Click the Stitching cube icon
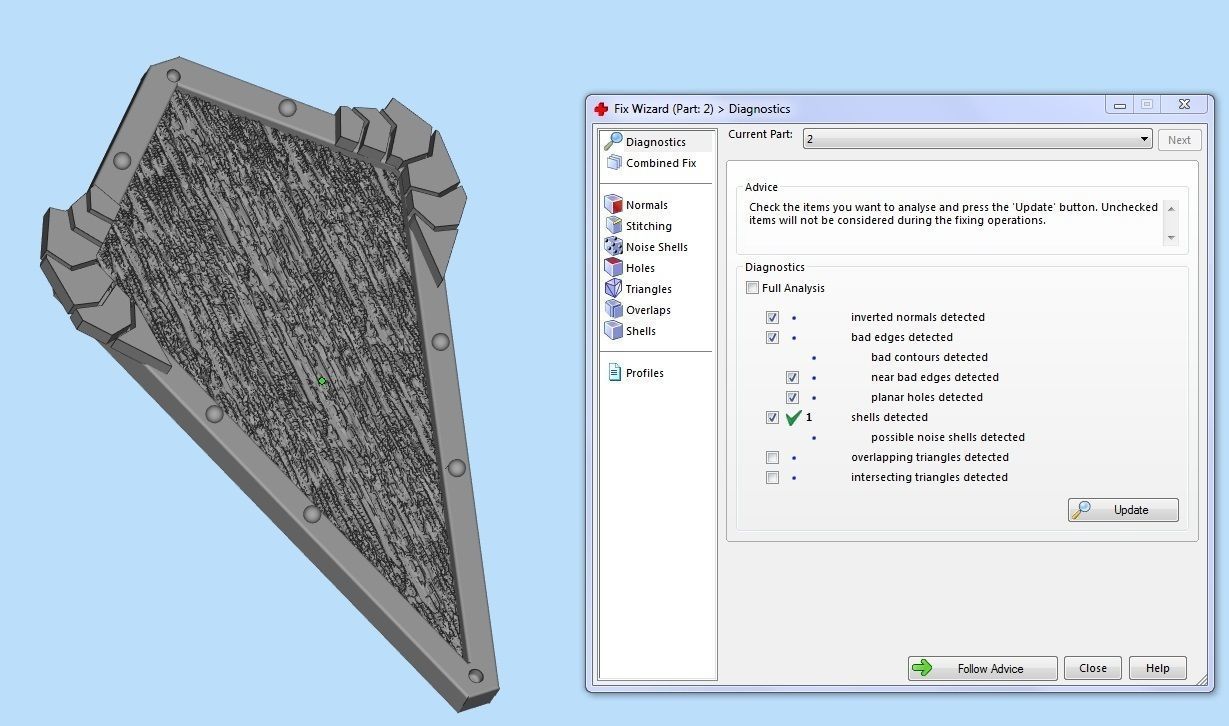 tap(614, 226)
